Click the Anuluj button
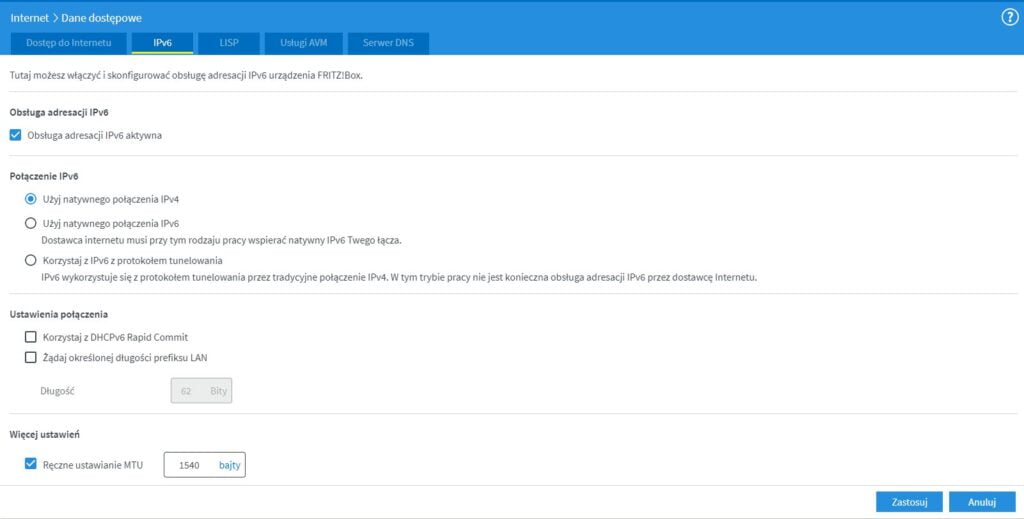Viewport: 1024px width, 519px height. (x=982, y=502)
